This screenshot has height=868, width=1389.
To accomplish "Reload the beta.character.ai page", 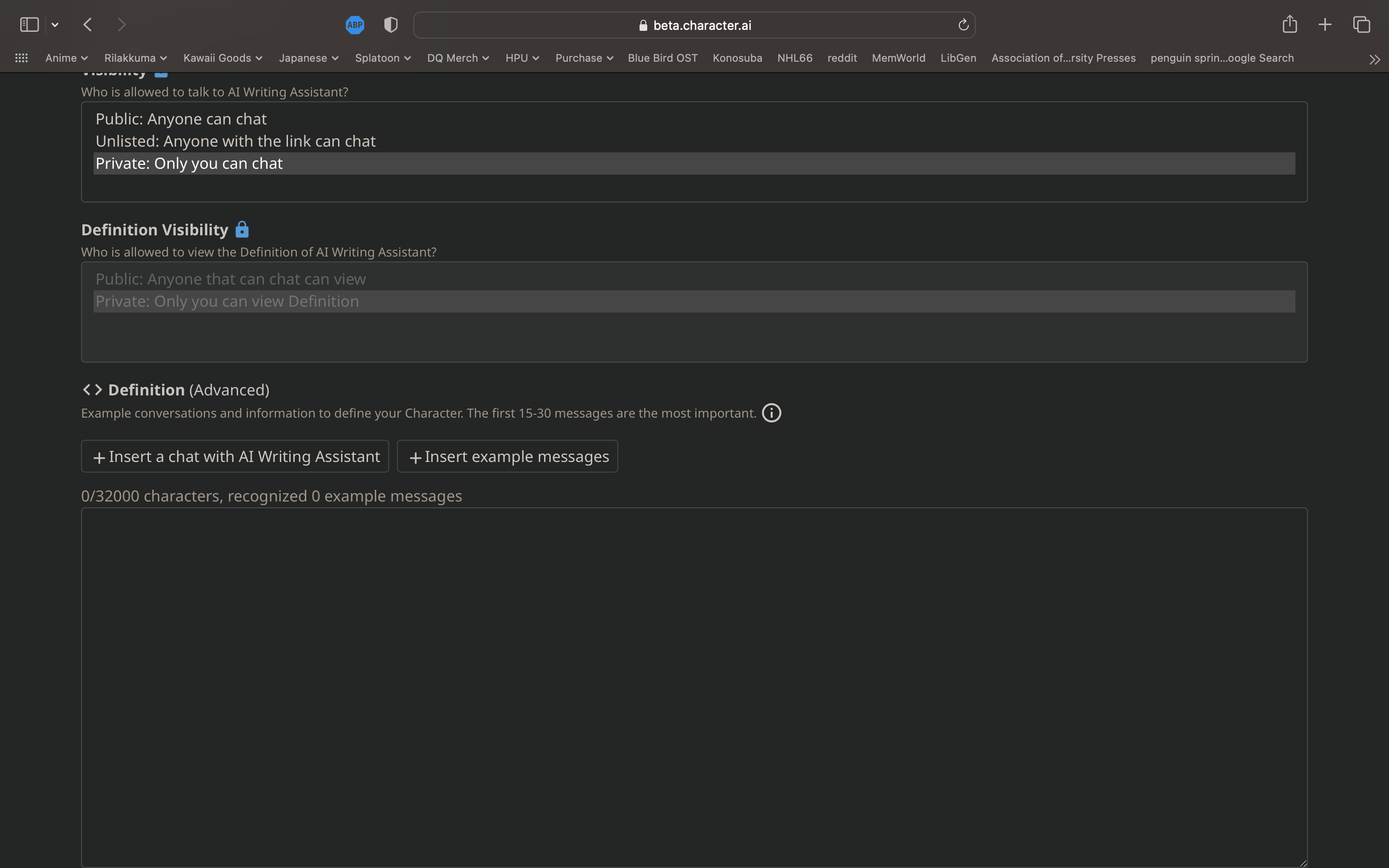I will pyautogui.click(x=962, y=25).
